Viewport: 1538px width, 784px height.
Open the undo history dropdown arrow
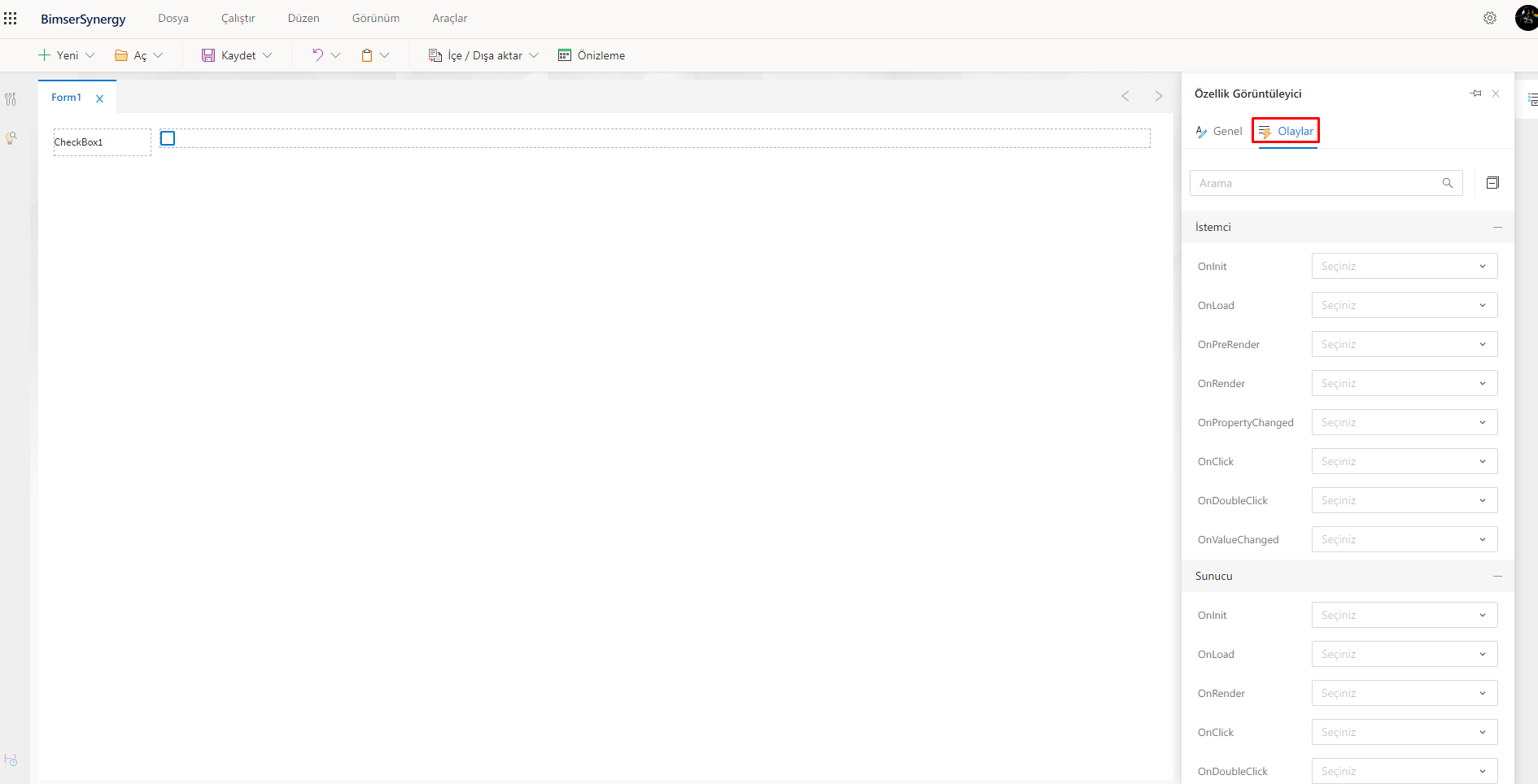[335, 55]
